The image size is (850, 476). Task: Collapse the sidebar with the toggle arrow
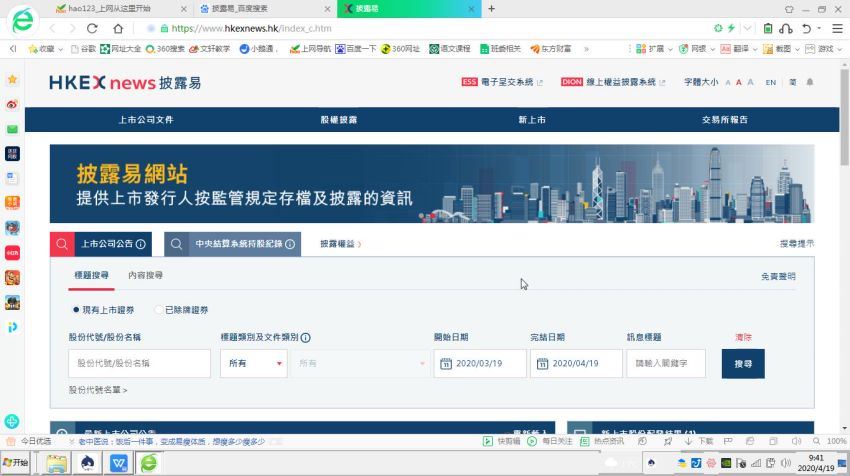[12, 49]
